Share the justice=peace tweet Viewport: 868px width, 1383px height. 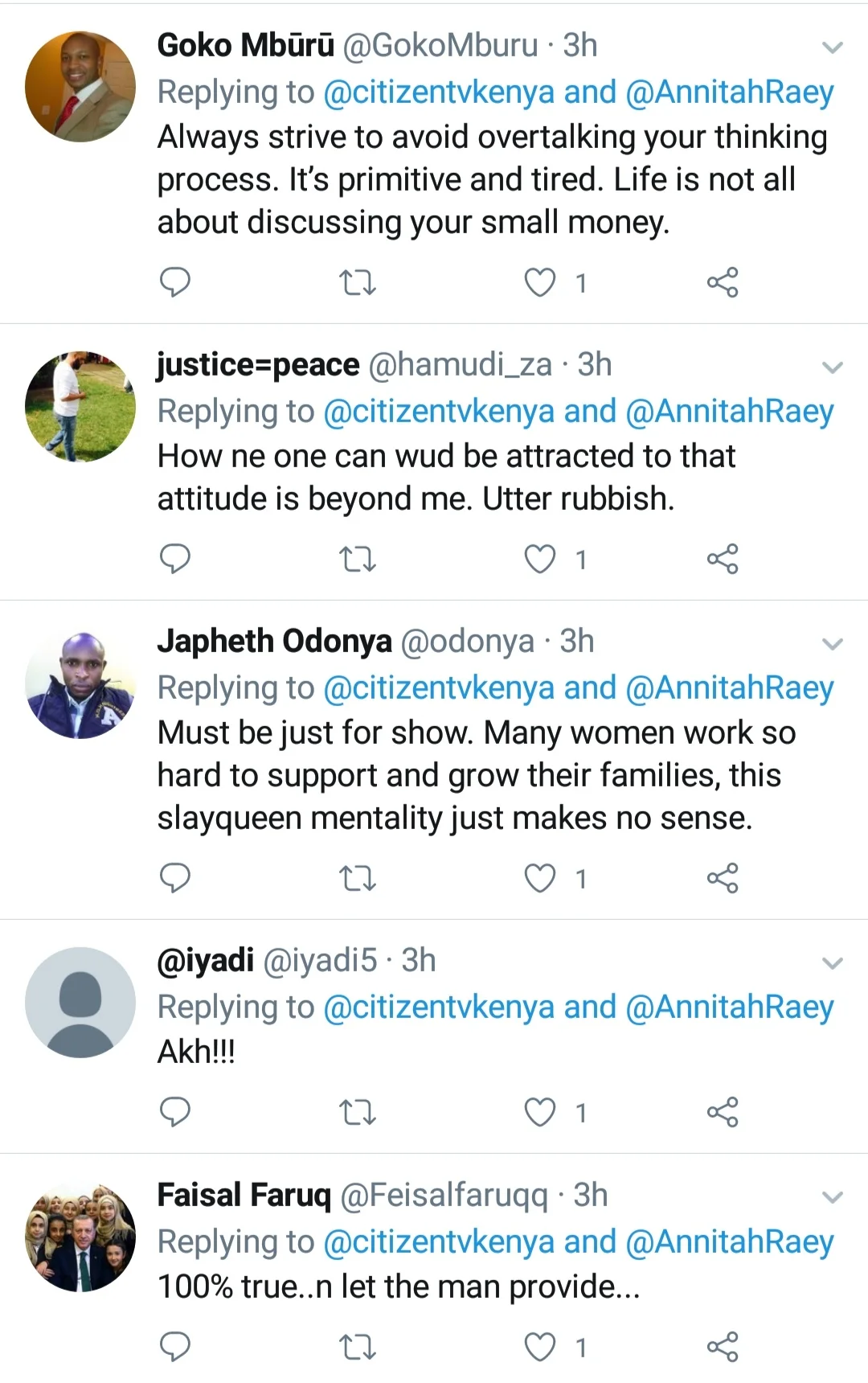click(x=722, y=559)
